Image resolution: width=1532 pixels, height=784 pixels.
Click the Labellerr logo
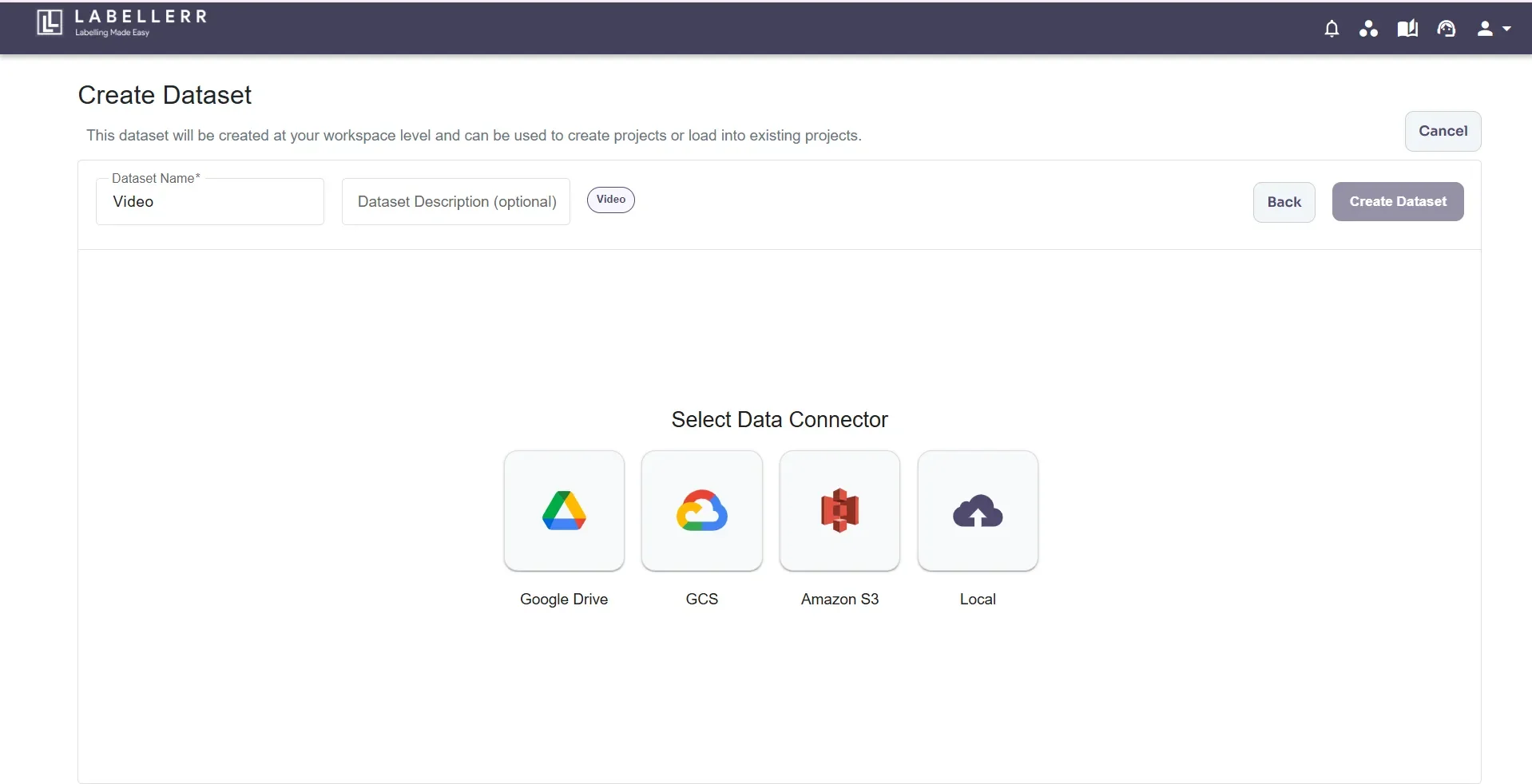pyautogui.click(x=121, y=23)
